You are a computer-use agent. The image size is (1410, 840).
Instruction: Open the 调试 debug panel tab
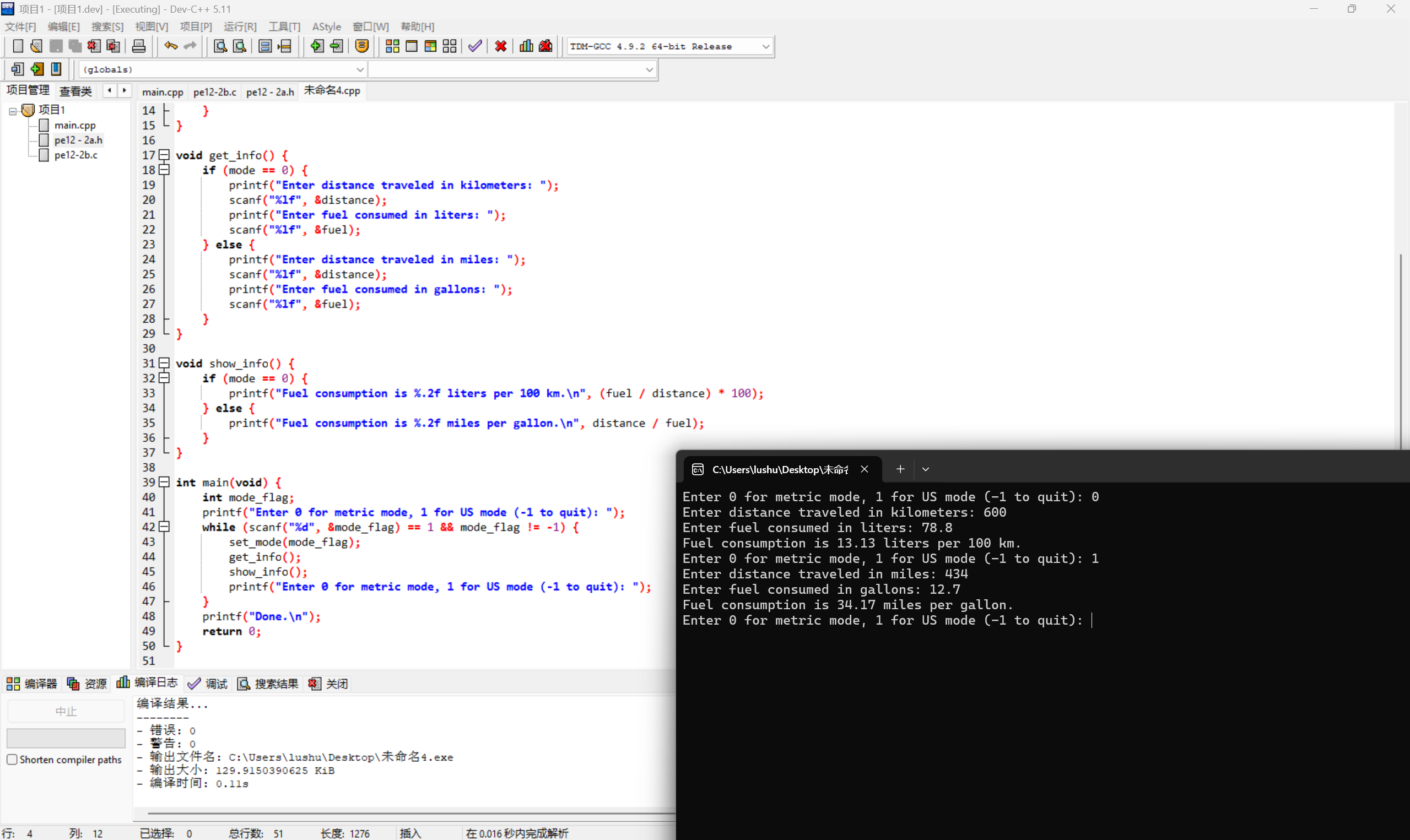pyautogui.click(x=208, y=683)
